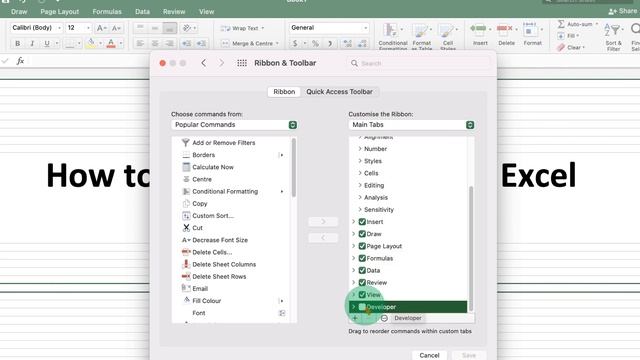Viewport: 640px width, 360px height.
Task: Click the add command right-arrow button
Action: click(323, 222)
